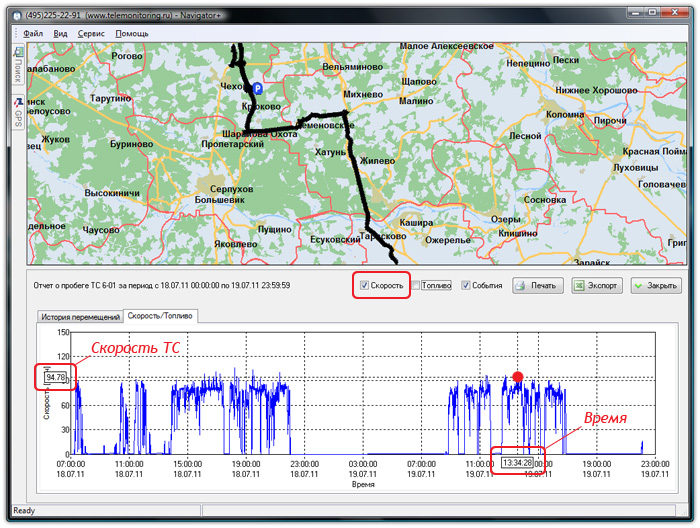Viewport: 700px width, 528px height.
Task: Toggle the События checkbox
Action: 466,286
